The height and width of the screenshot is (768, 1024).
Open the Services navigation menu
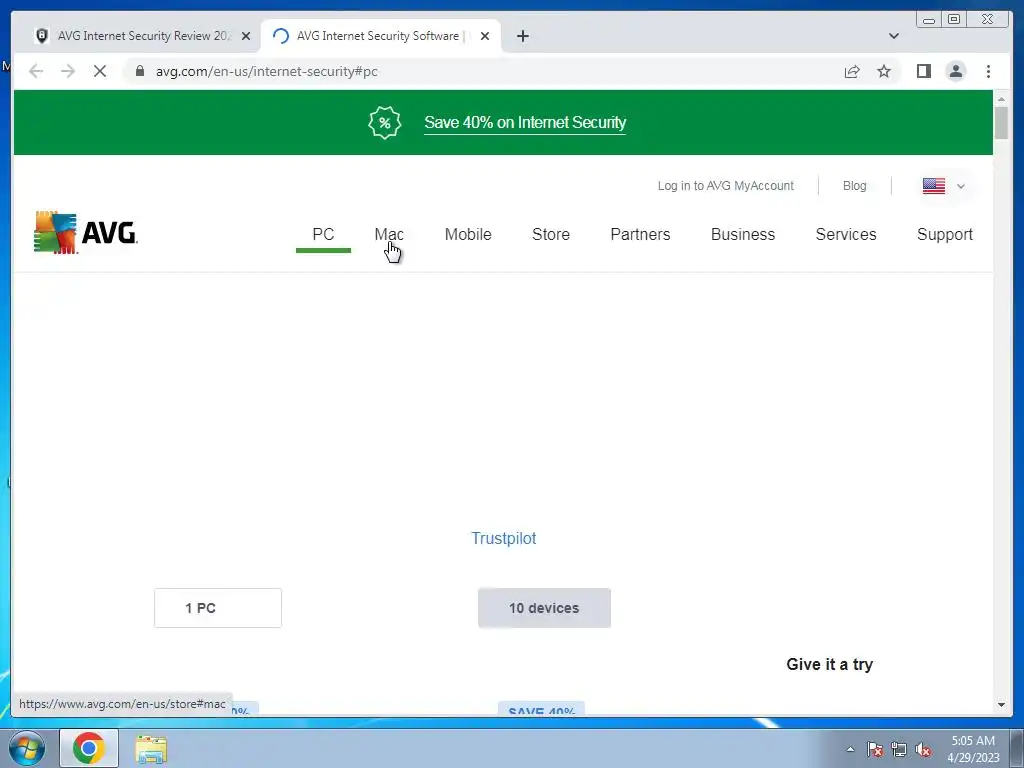(846, 234)
